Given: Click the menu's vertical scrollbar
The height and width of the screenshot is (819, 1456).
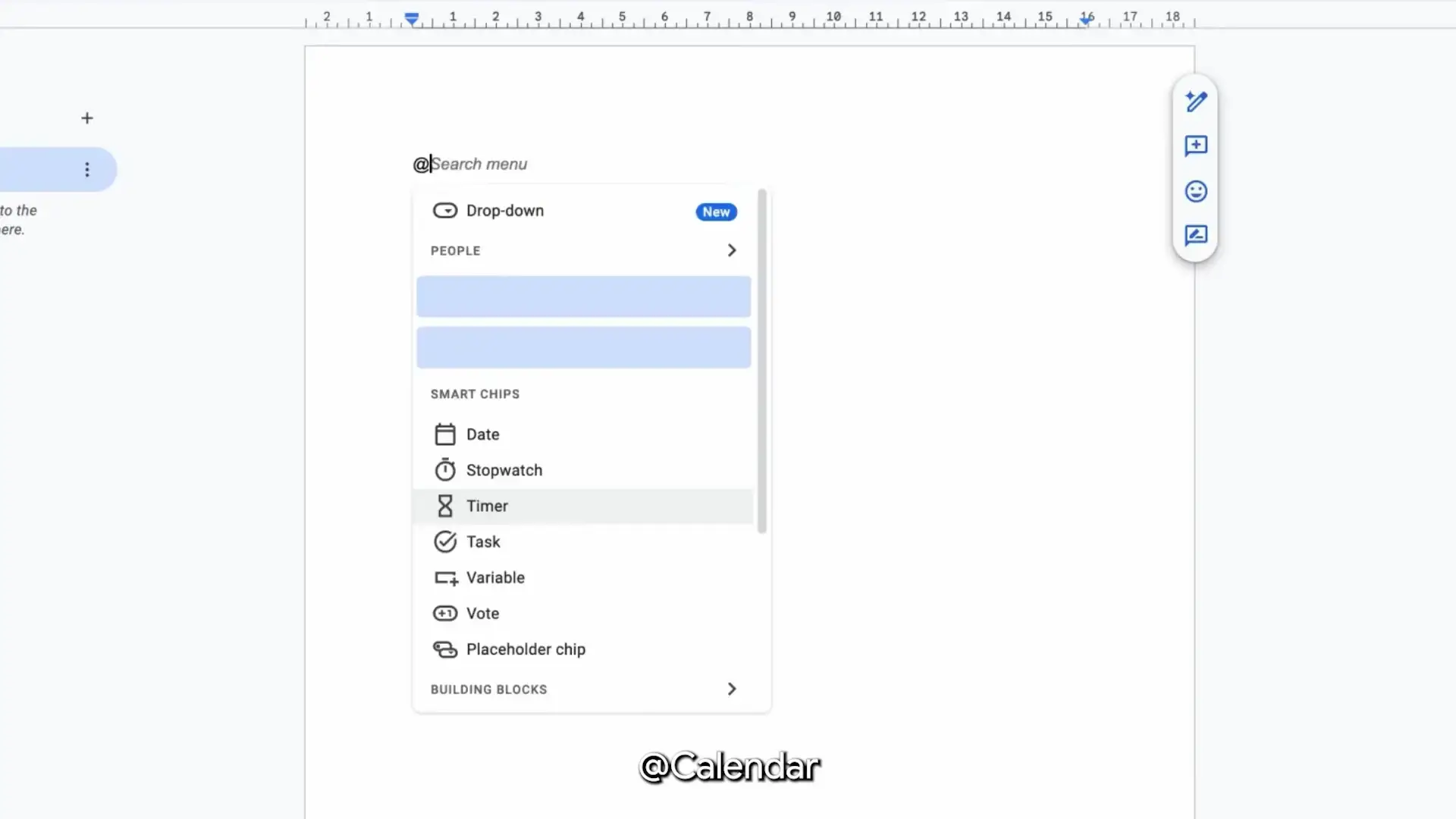Looking at the screenshot, I should click(x=762, y=361).
